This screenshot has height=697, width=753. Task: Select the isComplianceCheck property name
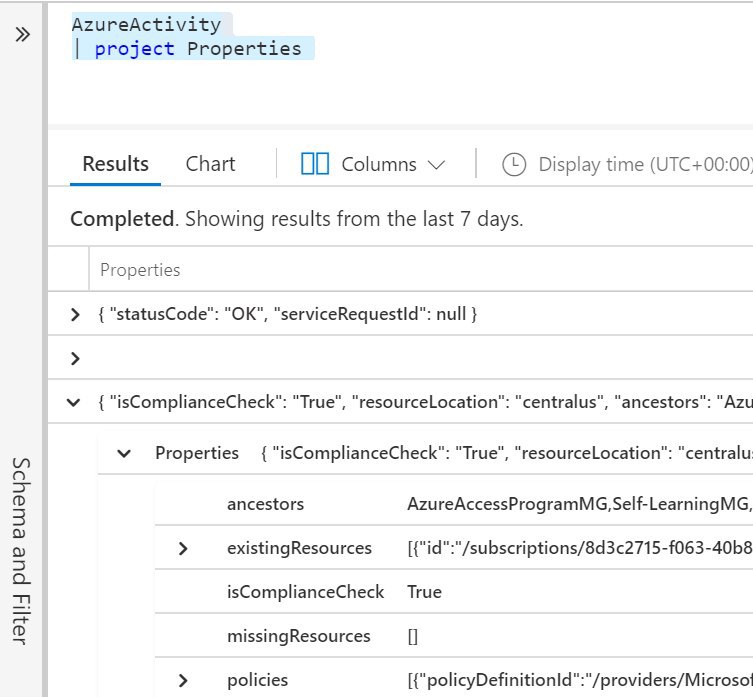point(305,592)
